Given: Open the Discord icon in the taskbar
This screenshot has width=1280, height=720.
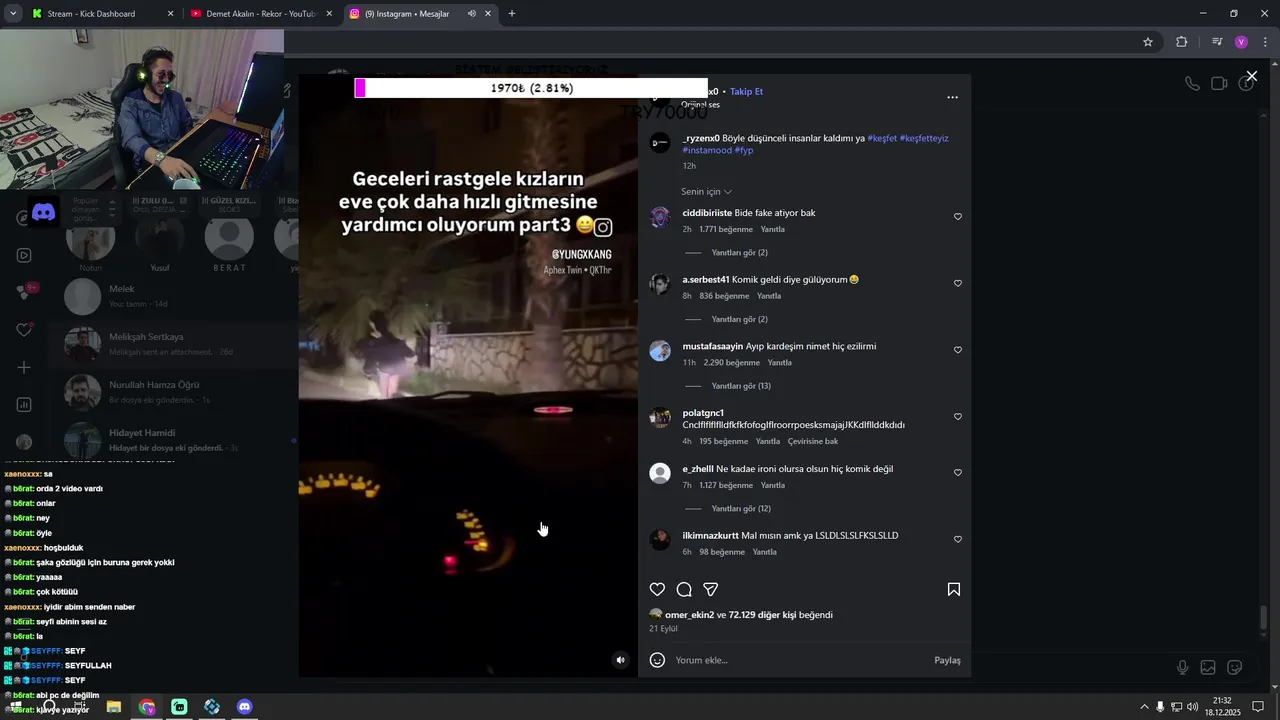Looking at the screenshot, I should pyautogui.click(x=245, y=707).
